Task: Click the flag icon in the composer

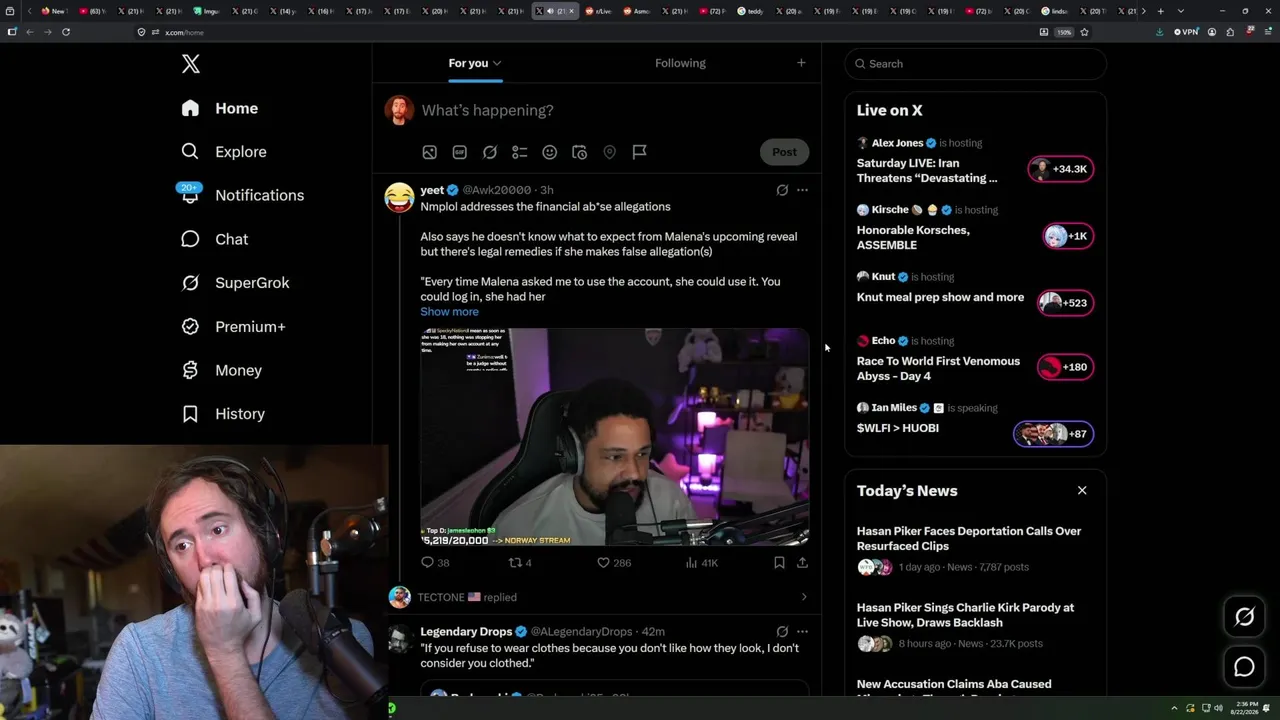Action: tap(639, 152)
